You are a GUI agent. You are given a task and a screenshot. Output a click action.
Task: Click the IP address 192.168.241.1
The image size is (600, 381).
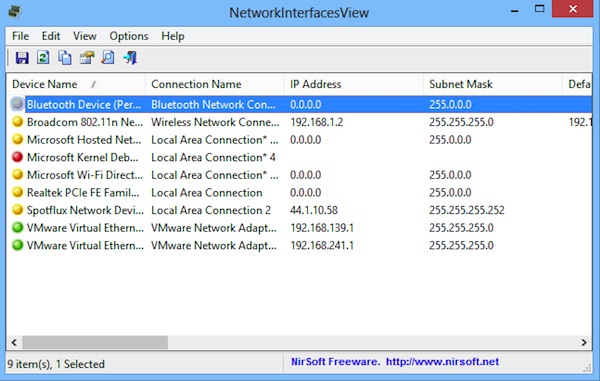coord(322,245)
